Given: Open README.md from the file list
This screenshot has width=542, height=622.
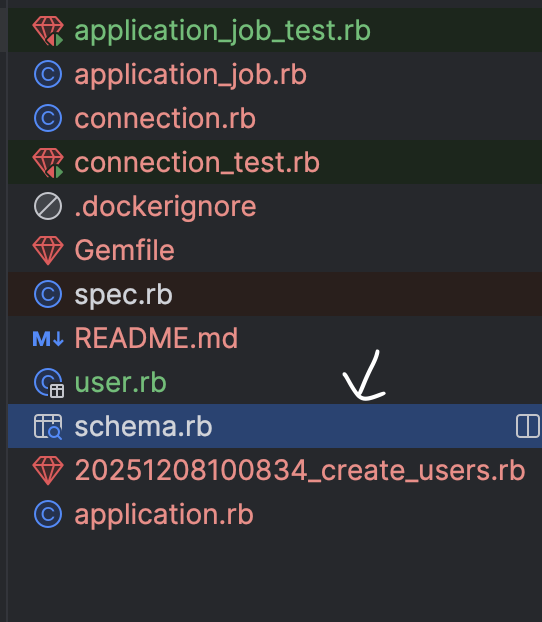Looking at the screenshot, I should (x=156, y=338).
